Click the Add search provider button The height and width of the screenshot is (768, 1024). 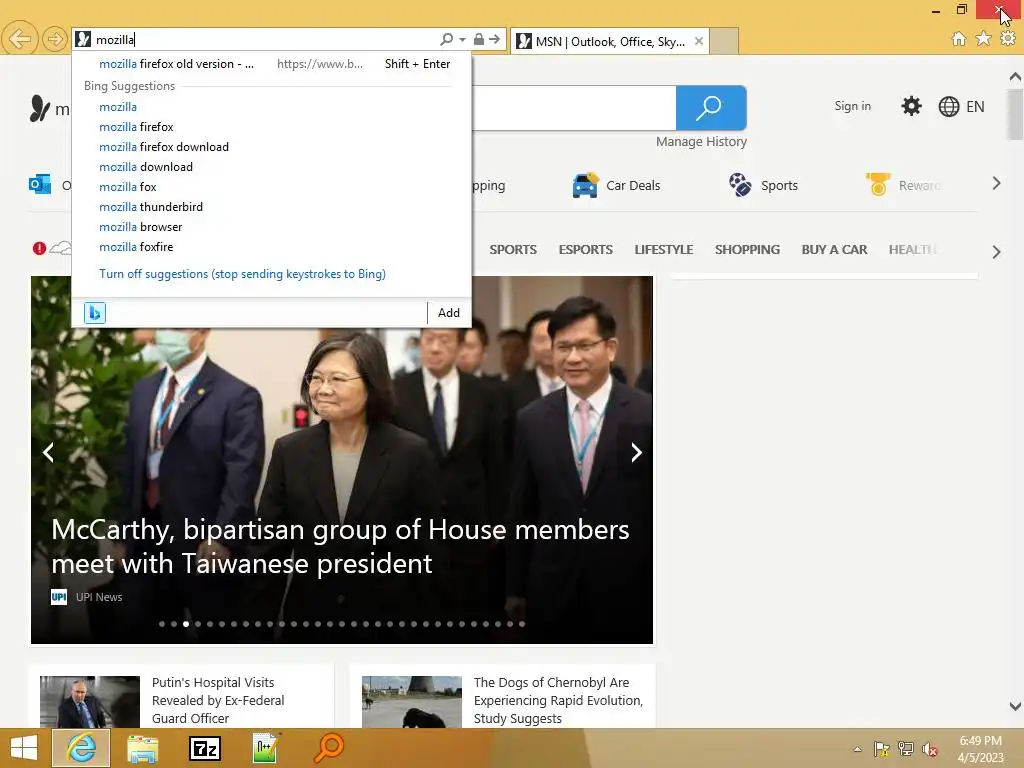coord(449,313)
